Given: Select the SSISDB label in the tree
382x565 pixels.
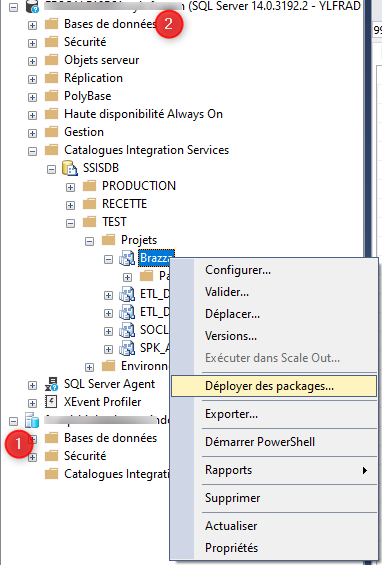Looking at the screenshot, I should tap(101, 168).
